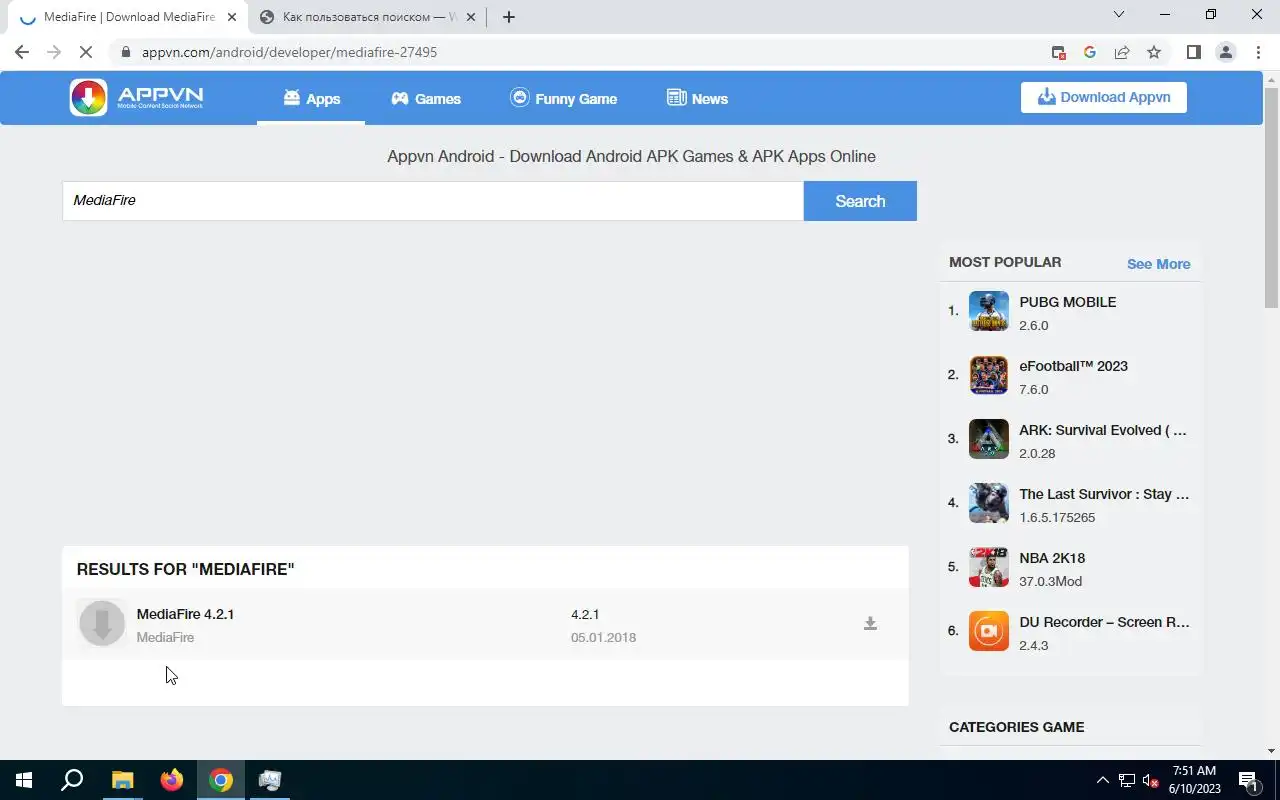Open The Last Survivor app icon

[989, 503]
